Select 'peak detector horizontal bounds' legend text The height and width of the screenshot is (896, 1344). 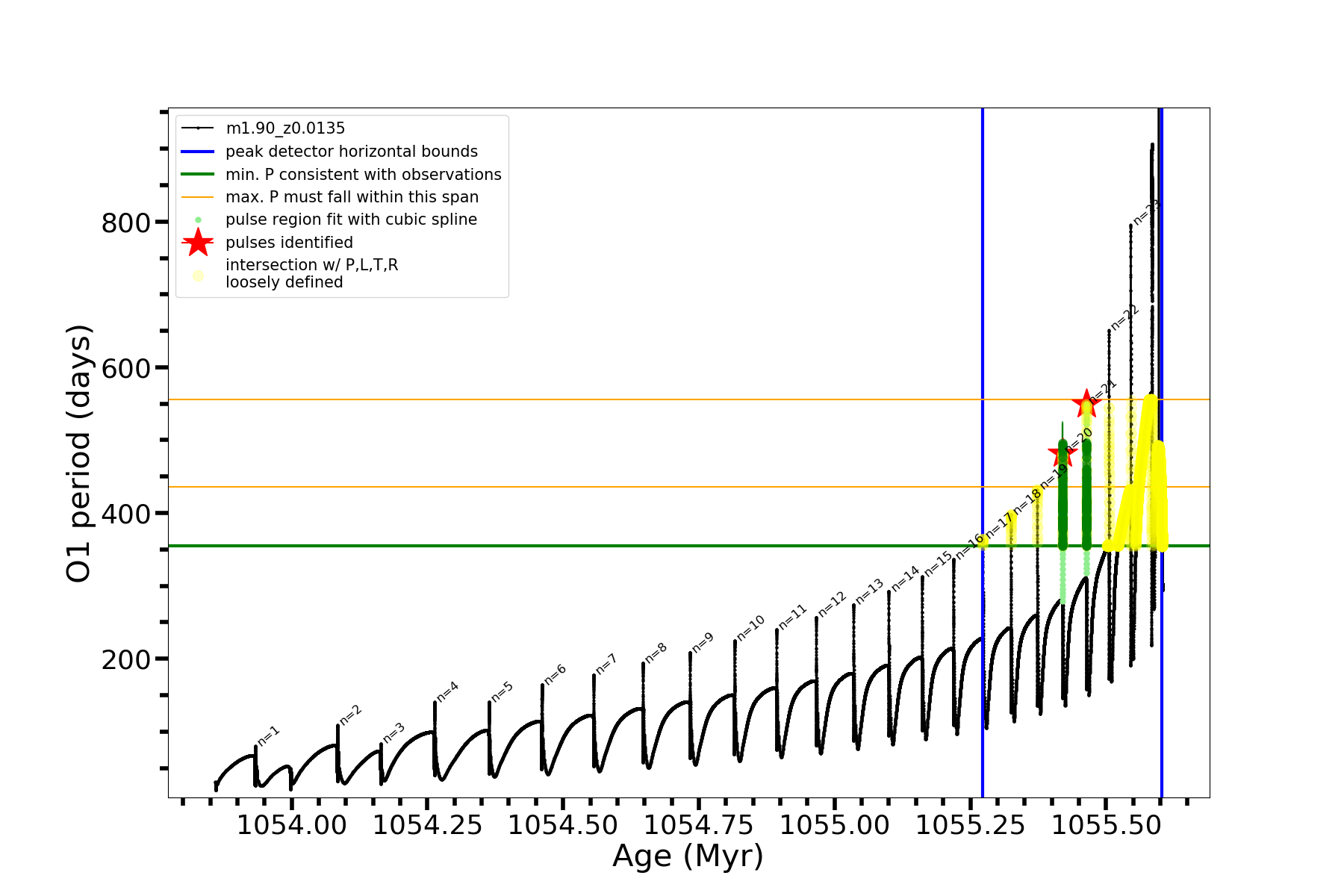click(351, 152)
